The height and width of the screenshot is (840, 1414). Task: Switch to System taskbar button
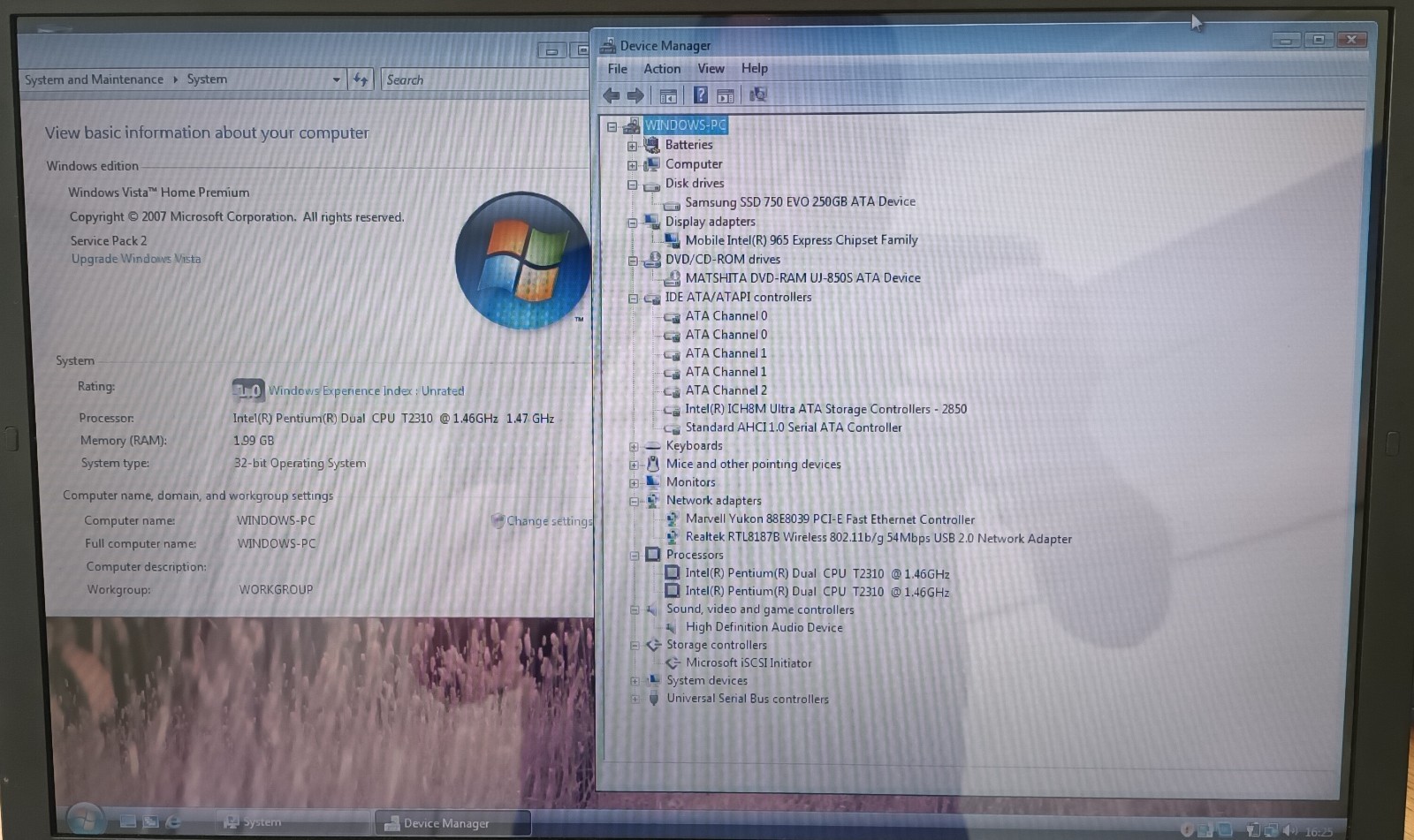click(x=293, y=822)
